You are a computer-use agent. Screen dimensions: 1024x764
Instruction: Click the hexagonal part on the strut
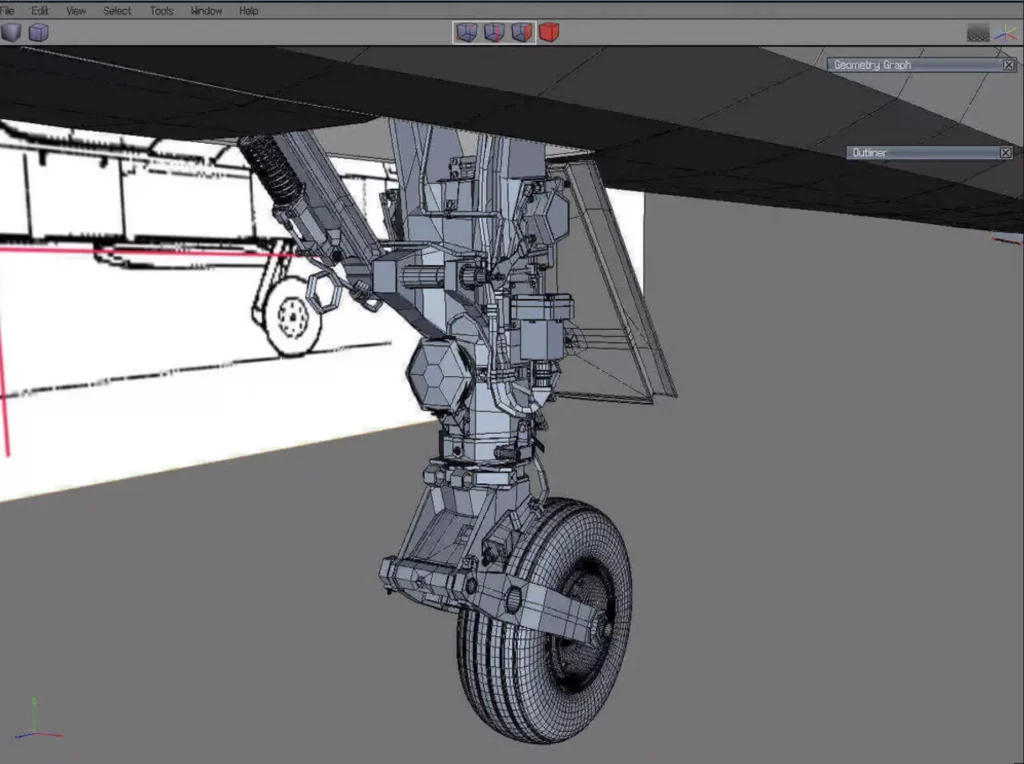click(439, 374)
